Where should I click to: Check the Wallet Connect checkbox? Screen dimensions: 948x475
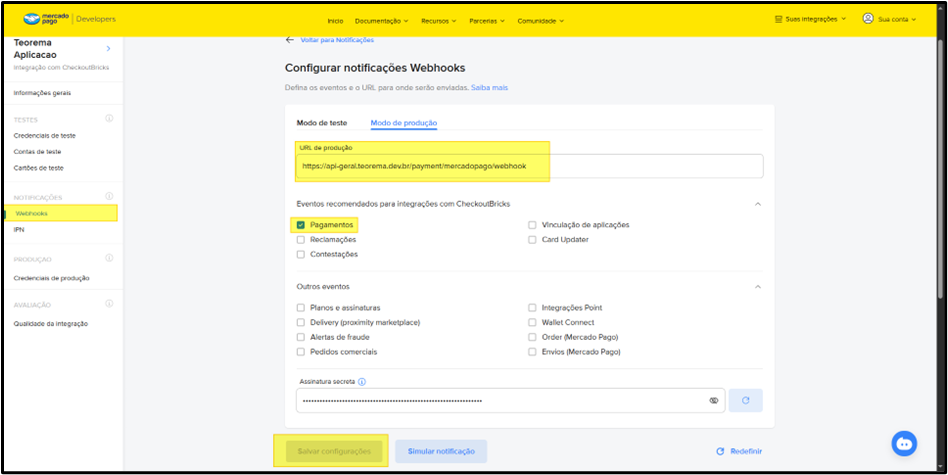[x=532, y=322]
